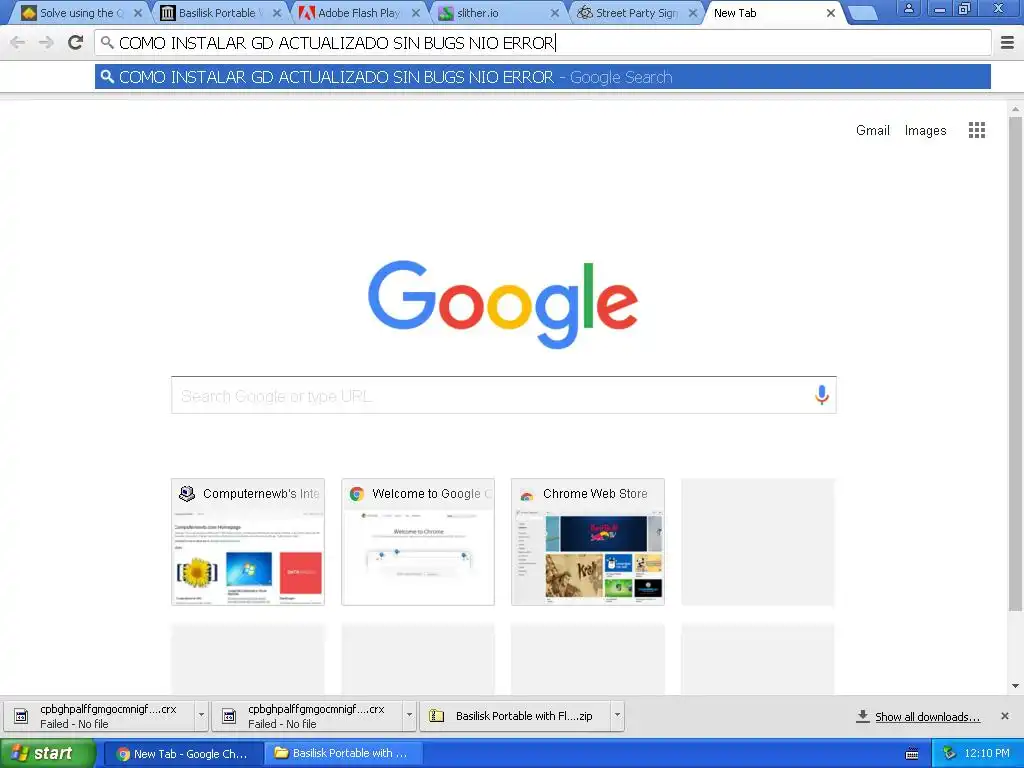Click the Google search box

503,395
